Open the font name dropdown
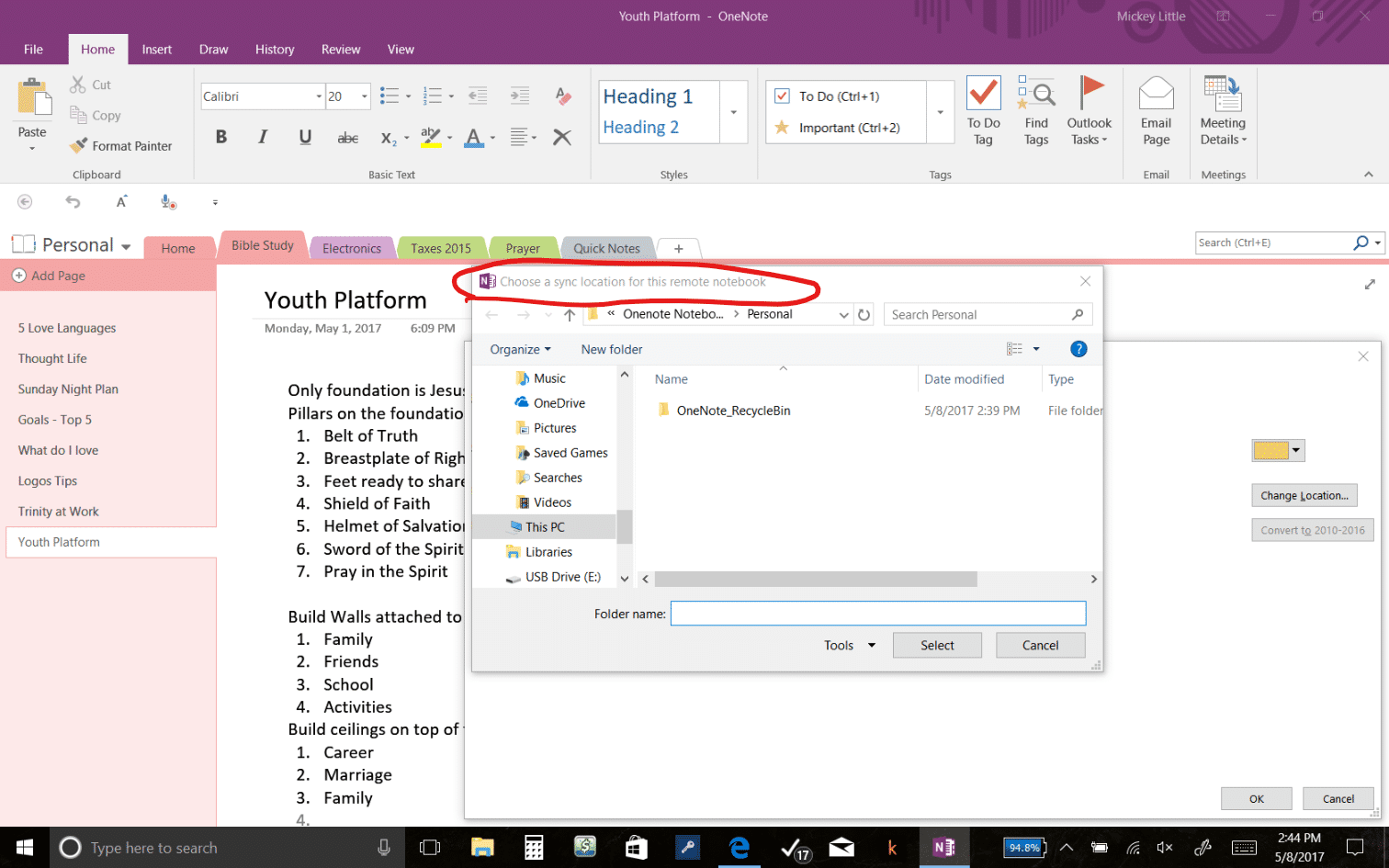Screen dimensions: 1389x868 click(319, 96)
